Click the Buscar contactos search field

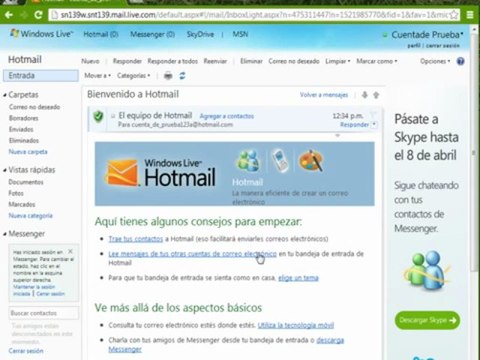44,313
